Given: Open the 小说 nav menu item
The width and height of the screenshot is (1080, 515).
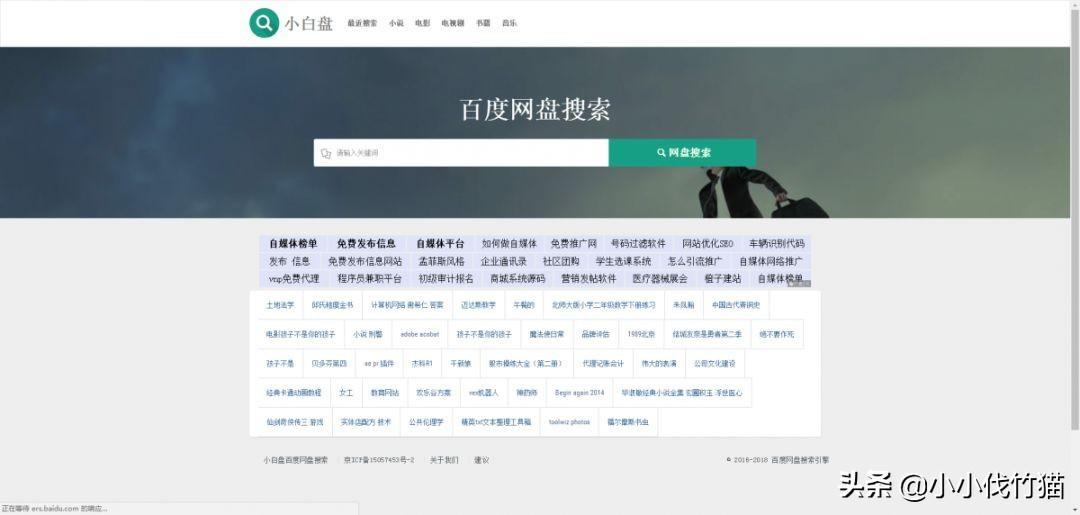Looking at the screenshot, I should 397,23.
